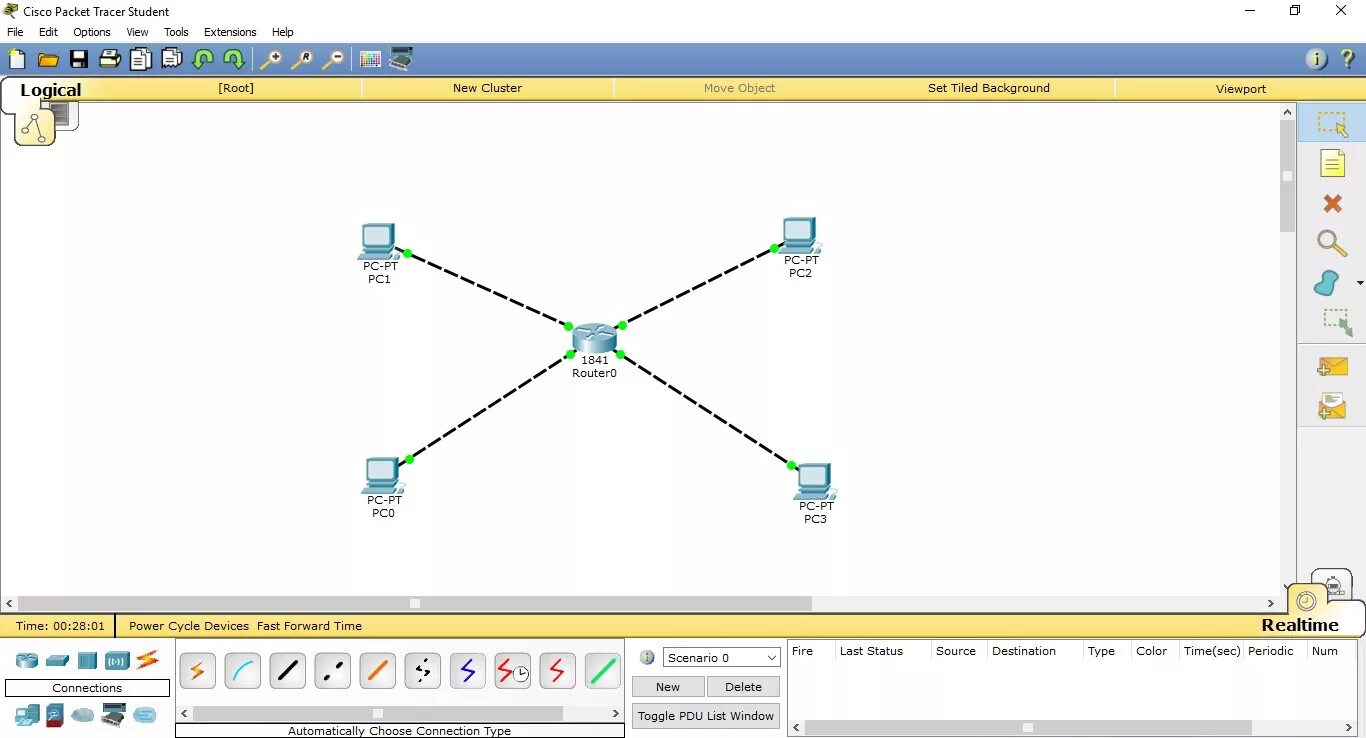This screenshot has height=738, width=1366.
Task: Save the network with the floppy icon
Action: [x=78, y=60]
